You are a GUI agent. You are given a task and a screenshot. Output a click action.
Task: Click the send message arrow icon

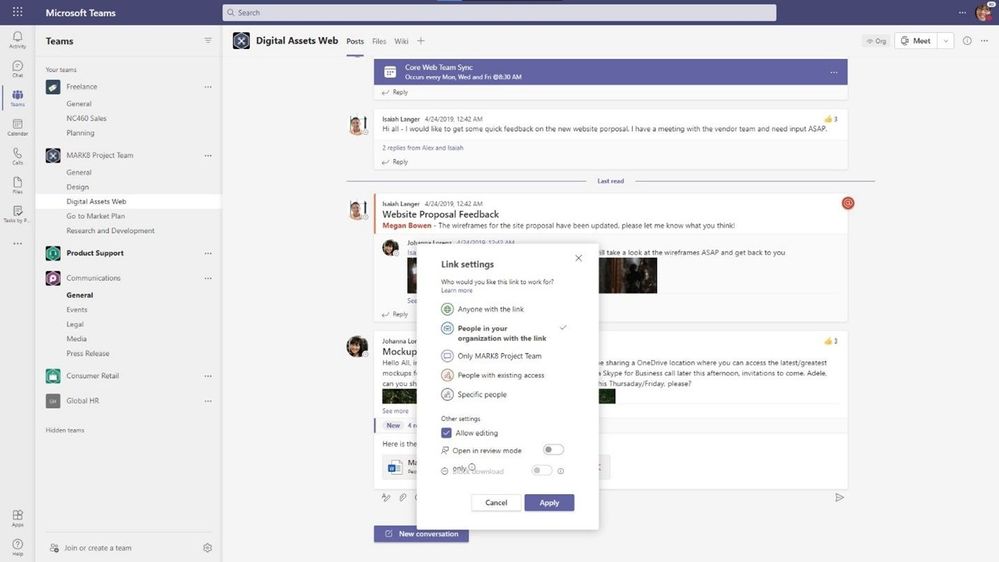(x=839, y=497)
